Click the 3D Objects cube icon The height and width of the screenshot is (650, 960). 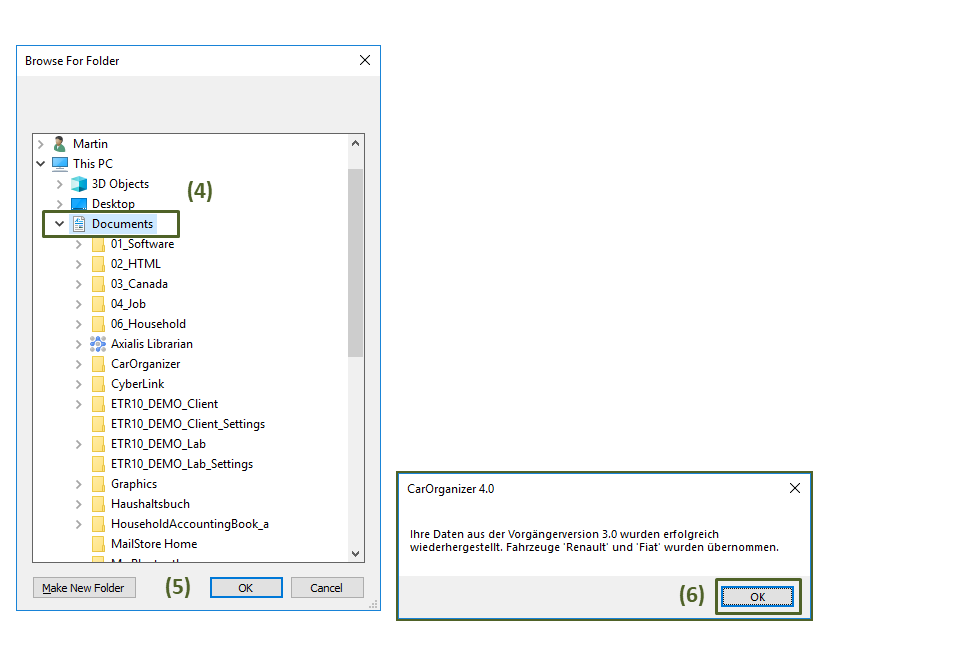[79, 184]
